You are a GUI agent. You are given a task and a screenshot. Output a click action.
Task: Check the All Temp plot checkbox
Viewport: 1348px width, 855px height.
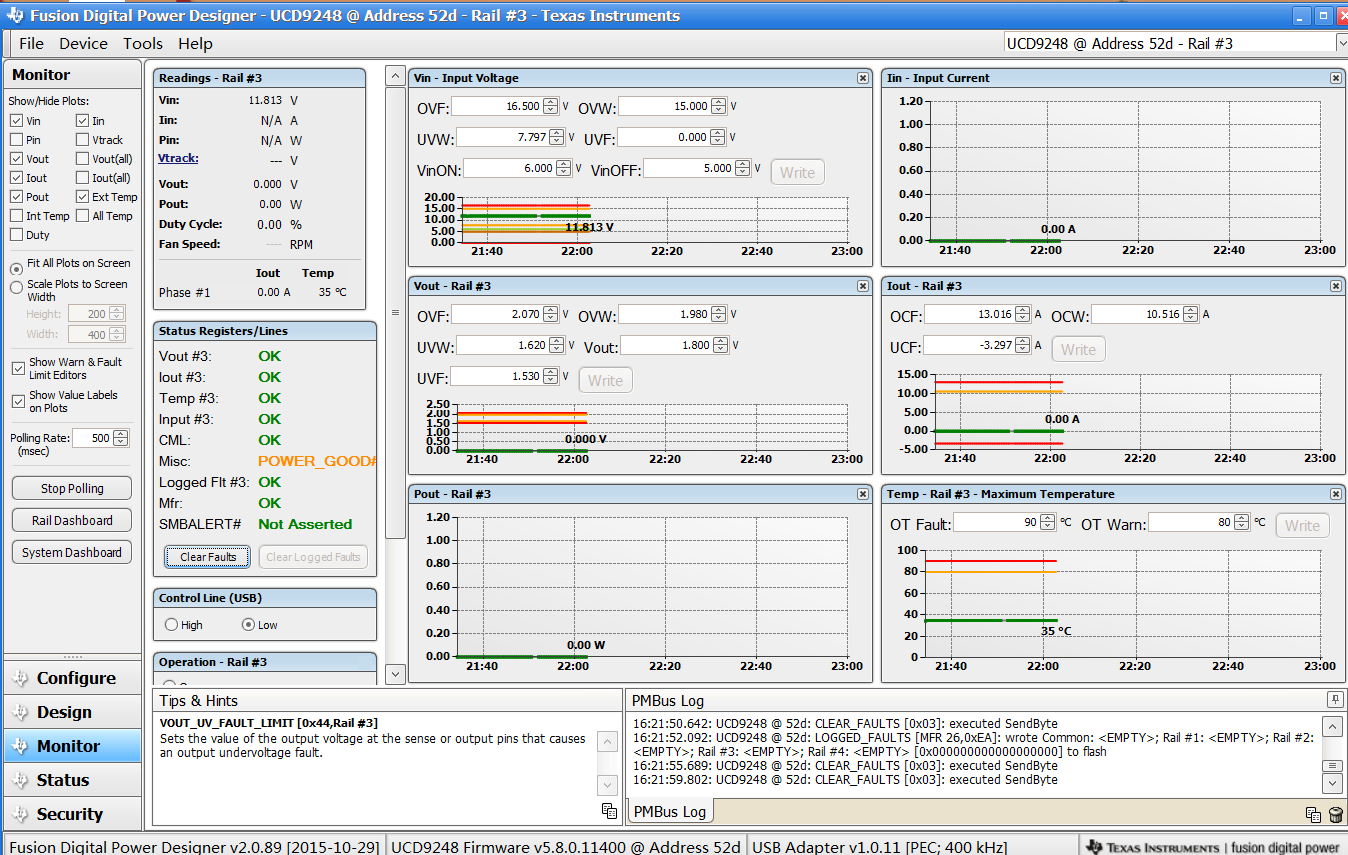tap(82, 216)
